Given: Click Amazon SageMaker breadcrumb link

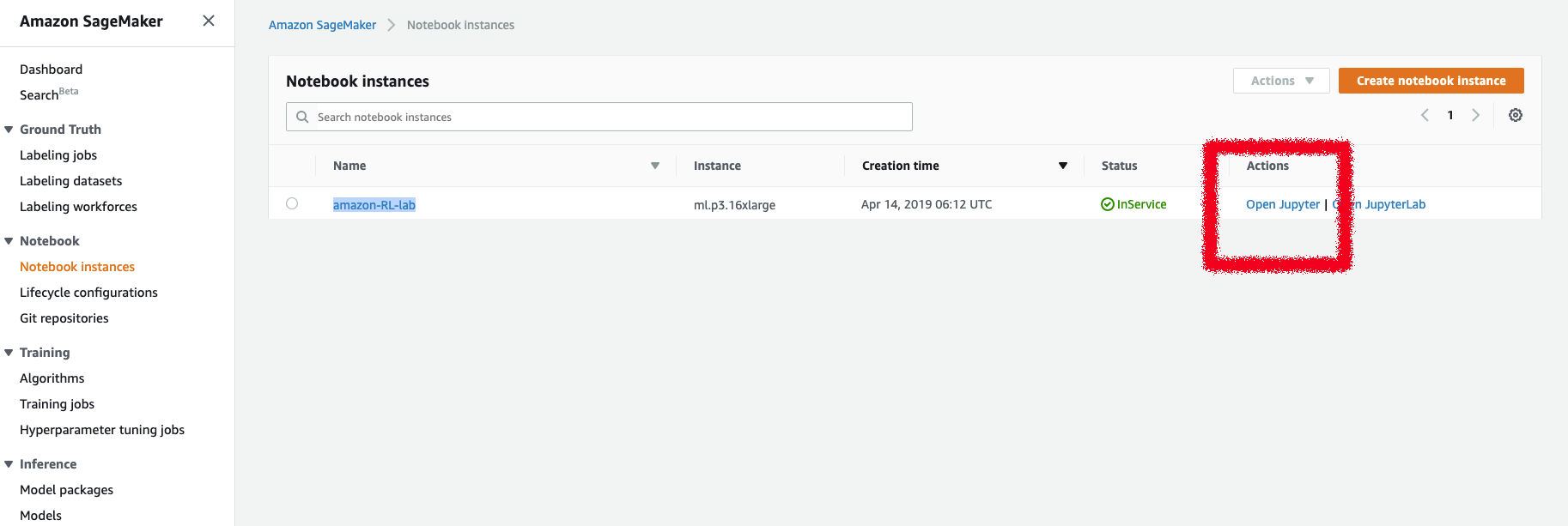Looking at the screenshot, I should [323, 25].
